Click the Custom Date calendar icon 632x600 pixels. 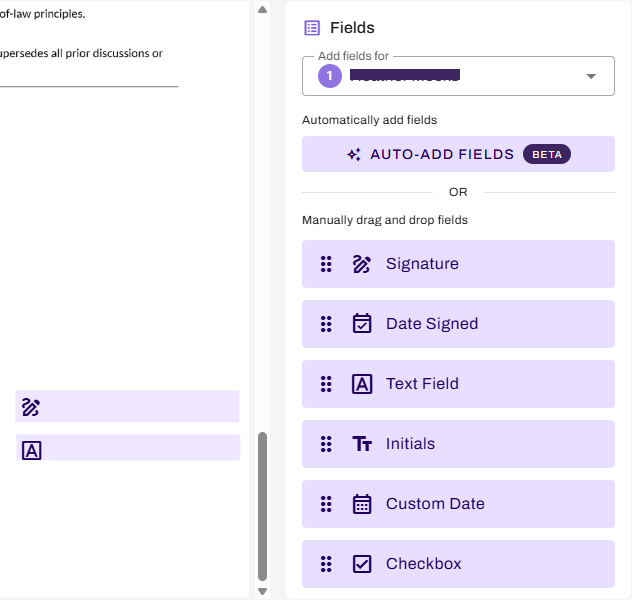pos(362,504)
